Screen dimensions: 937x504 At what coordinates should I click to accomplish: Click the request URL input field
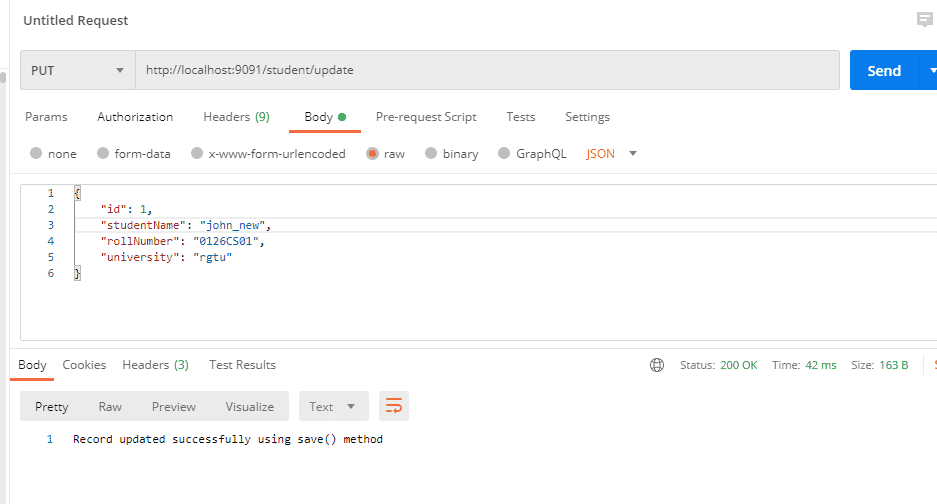pos(487,71)
